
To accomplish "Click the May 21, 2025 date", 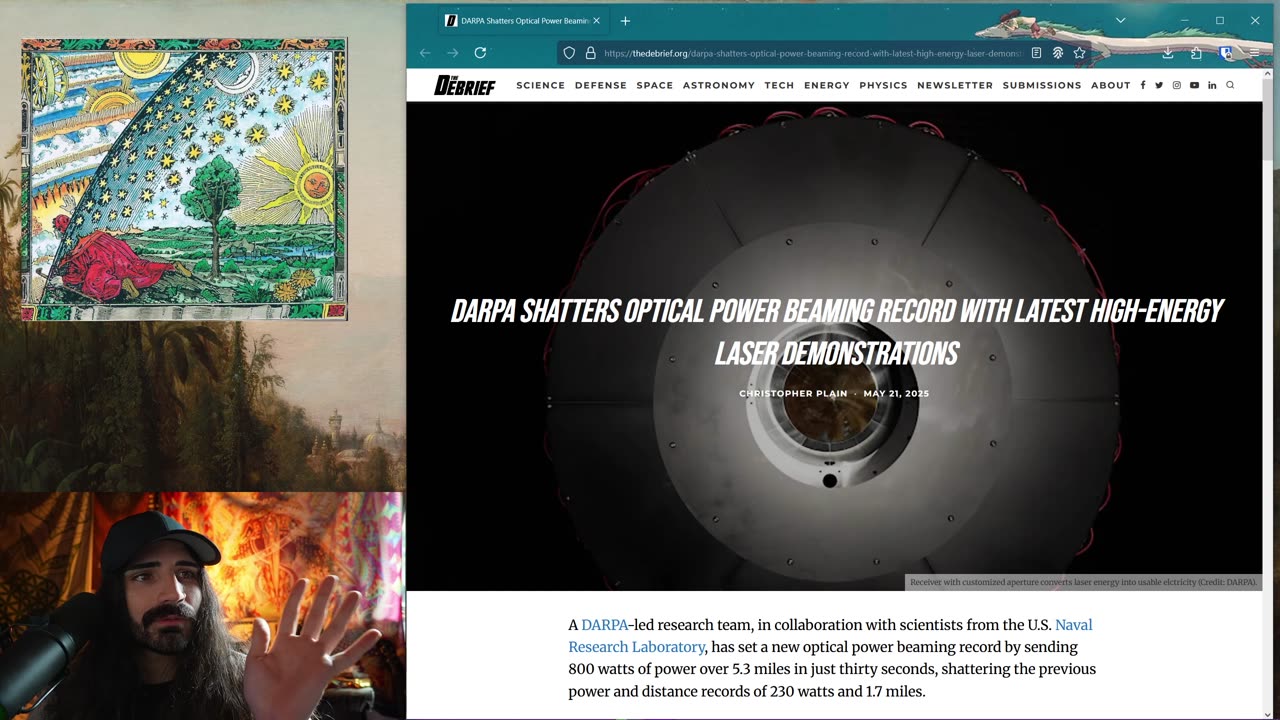I will coord(896,394).
